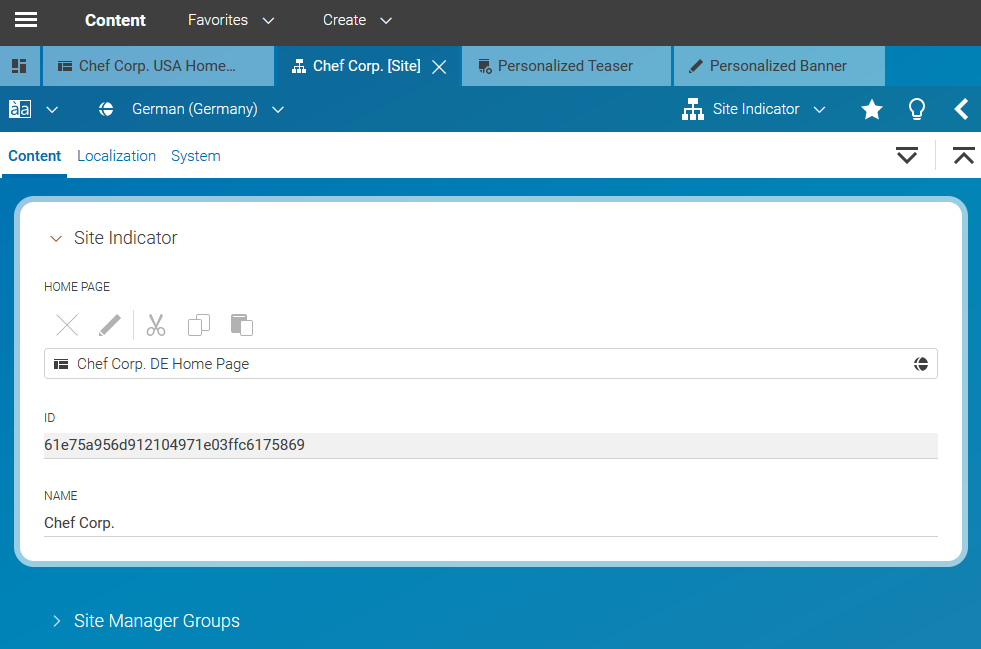Image resolution: width=981 pixels, height=649 pixels.
Task: Open suggestions via the lightbulb icon
Action: [x=916, y=109]
